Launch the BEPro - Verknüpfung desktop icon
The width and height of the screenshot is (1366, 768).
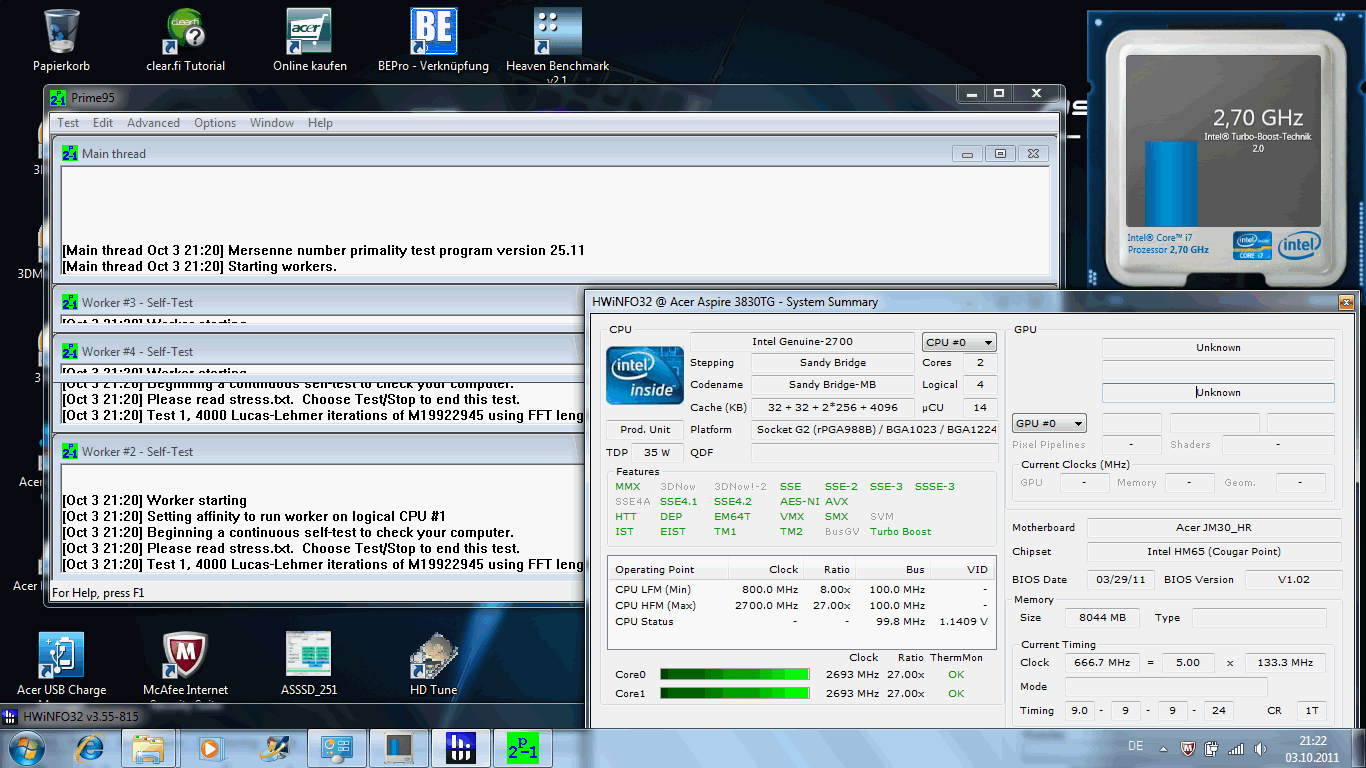coord(433,40)
